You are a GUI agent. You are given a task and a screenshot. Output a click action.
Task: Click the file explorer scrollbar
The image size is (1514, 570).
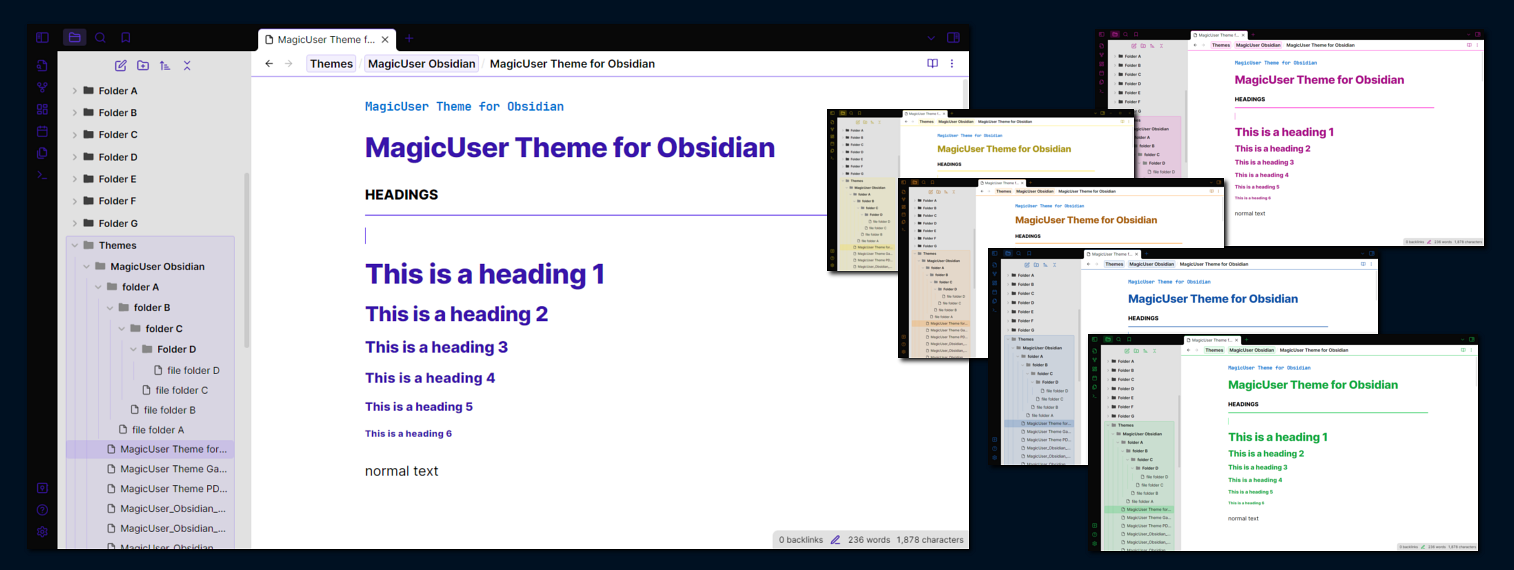click(247, 260)
